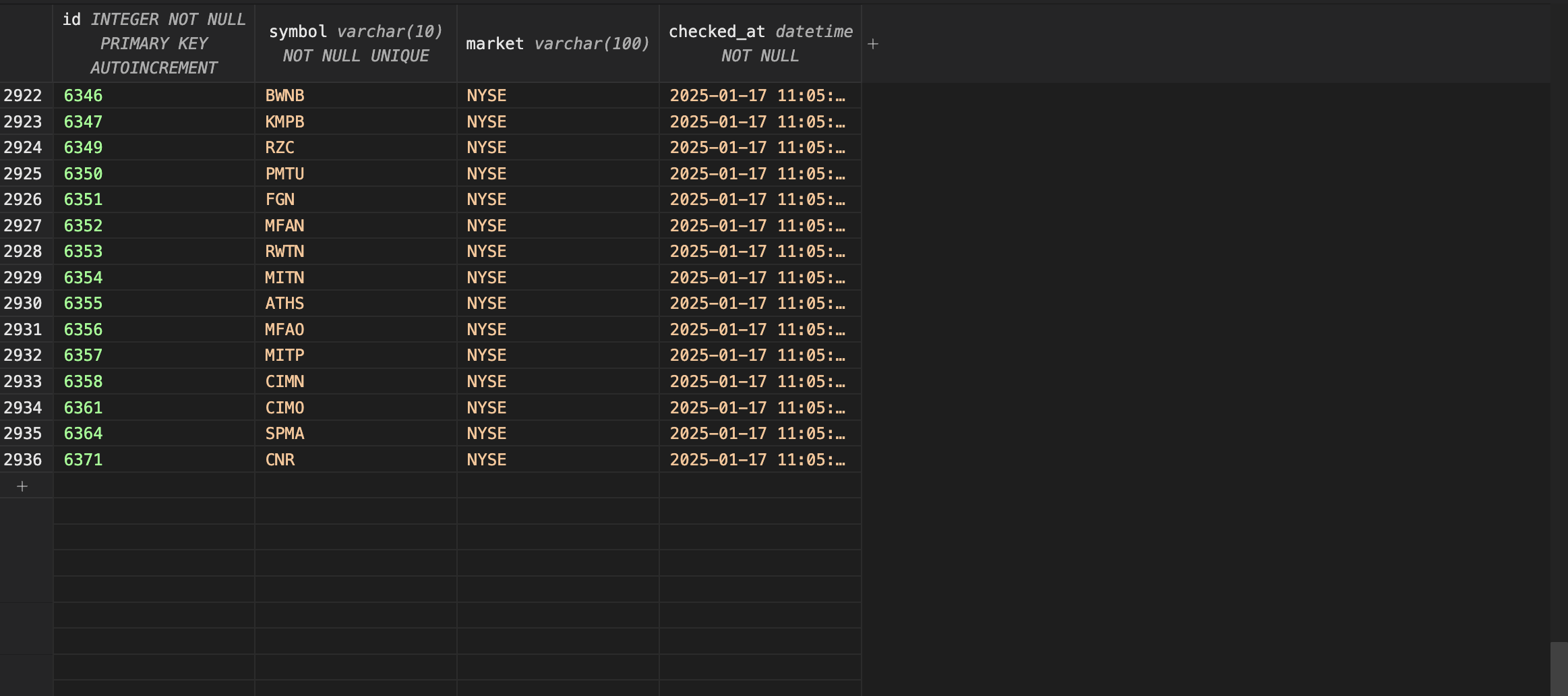Image resolution: width=1568 pixels, height=696 pixels.
Task: Select row number 2933
Action: point(26,382)
